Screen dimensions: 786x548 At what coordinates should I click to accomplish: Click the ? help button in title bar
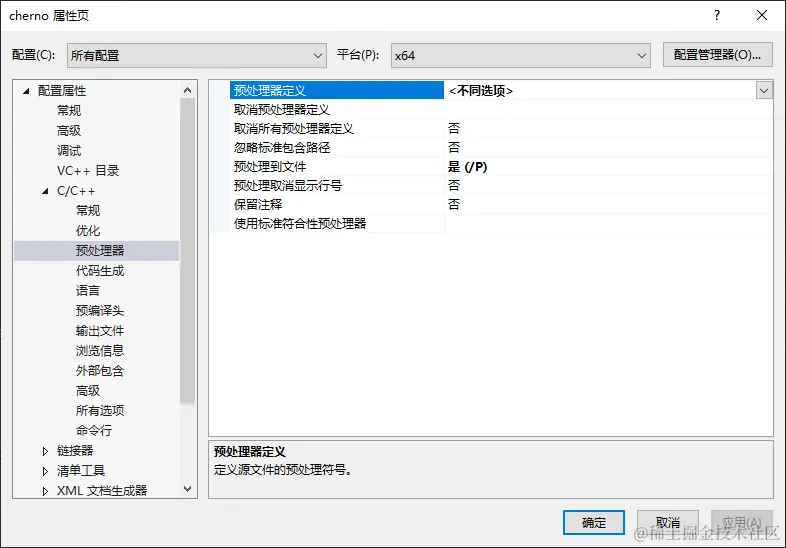717,16
